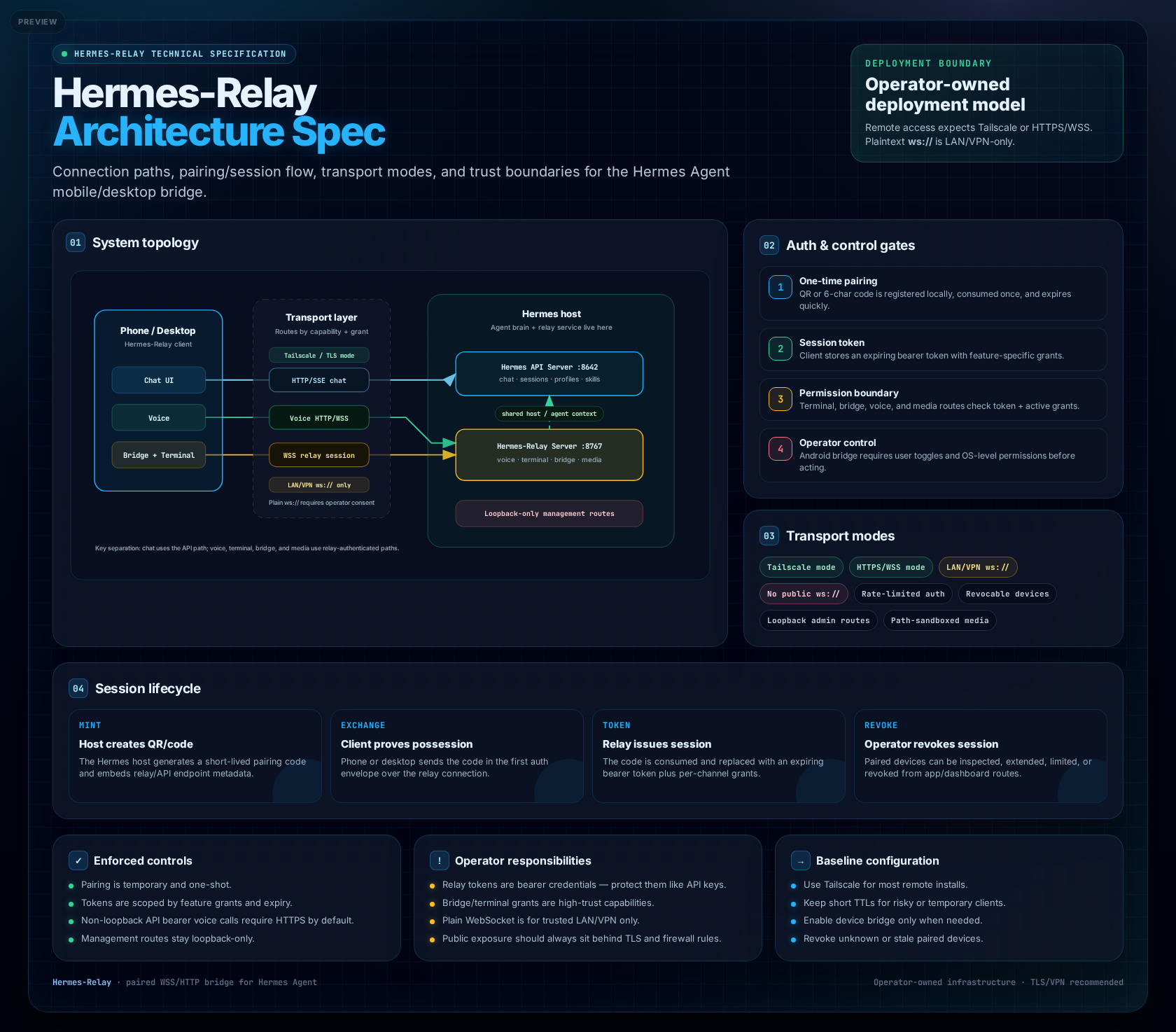Click the exclamation icon beside Operator responsibilities
1176x1032 pixels.
(440, 860)
